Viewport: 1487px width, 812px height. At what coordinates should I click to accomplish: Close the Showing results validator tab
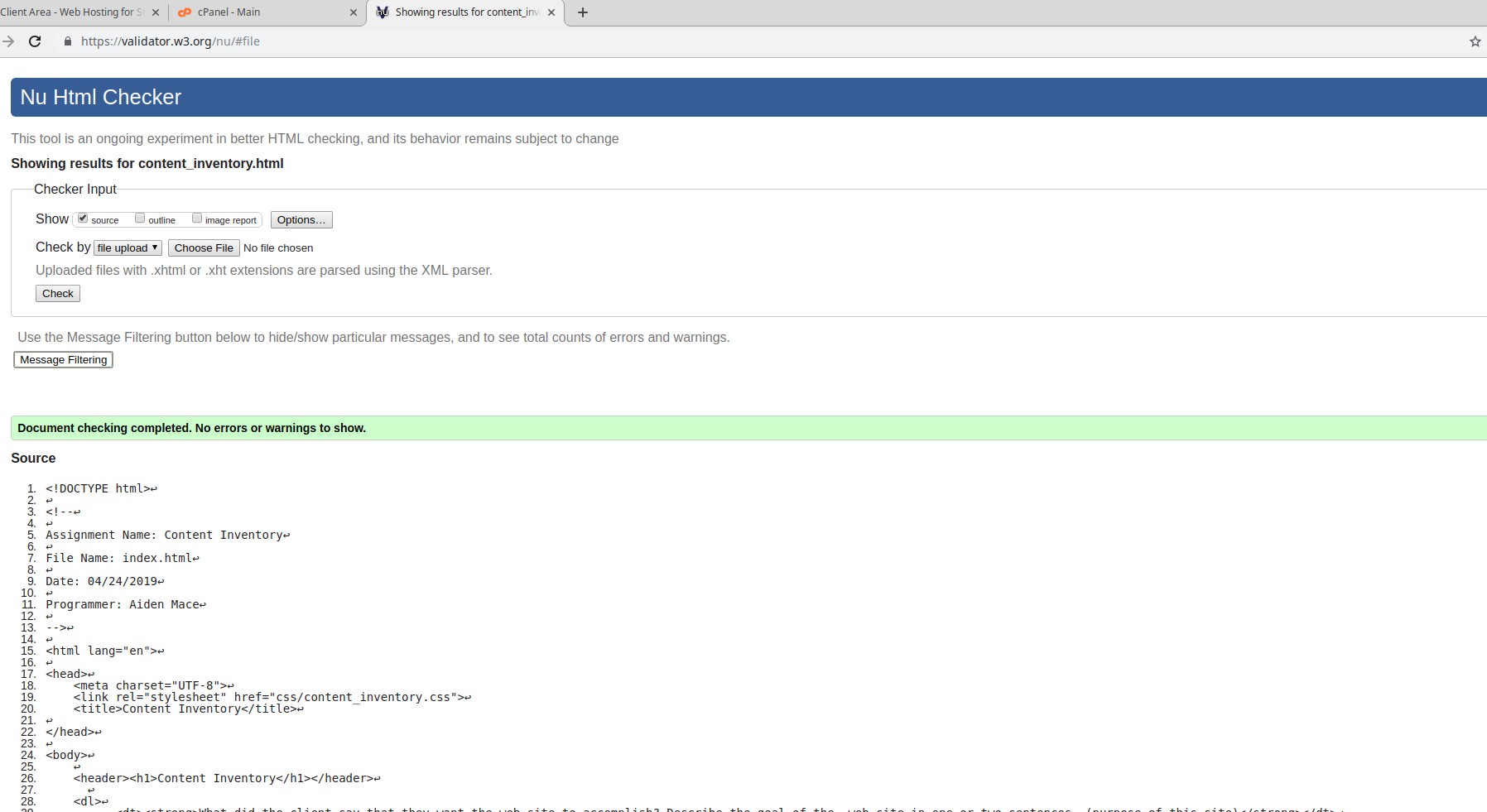(551, 12)
